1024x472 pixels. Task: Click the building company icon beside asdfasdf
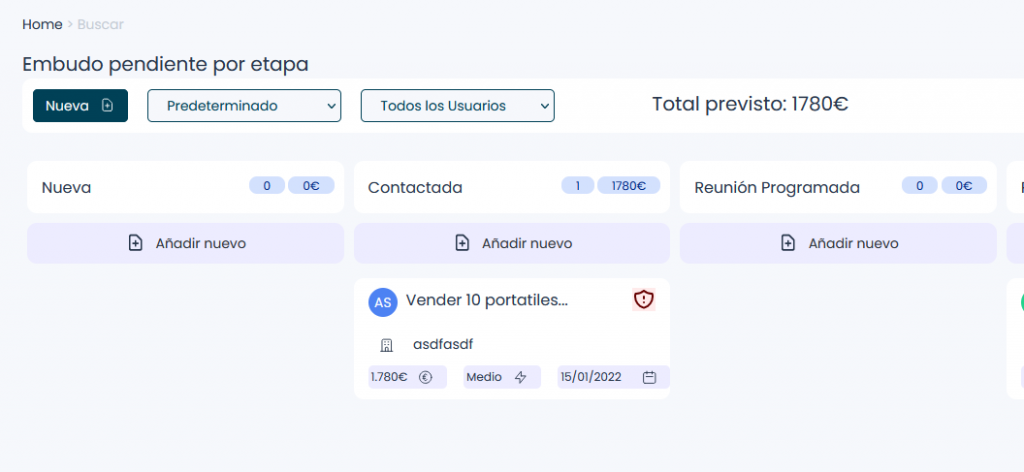pyautogui.click(x=386, y=345)
